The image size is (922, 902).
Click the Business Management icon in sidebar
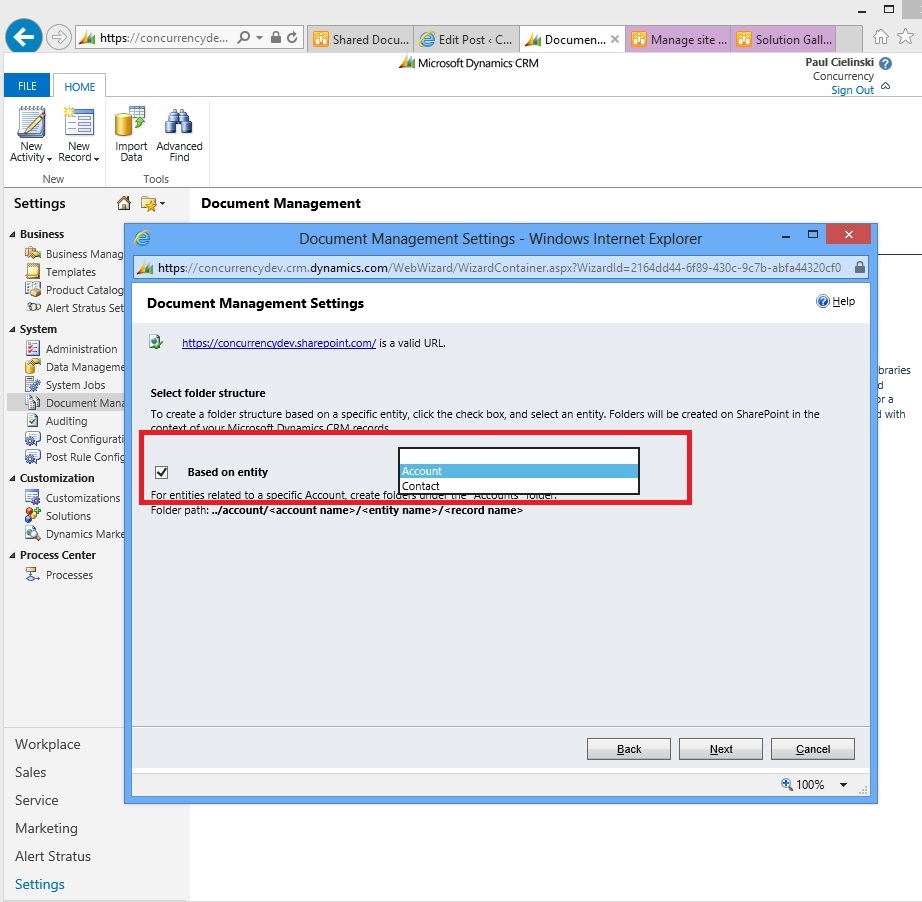pos(33,253)
